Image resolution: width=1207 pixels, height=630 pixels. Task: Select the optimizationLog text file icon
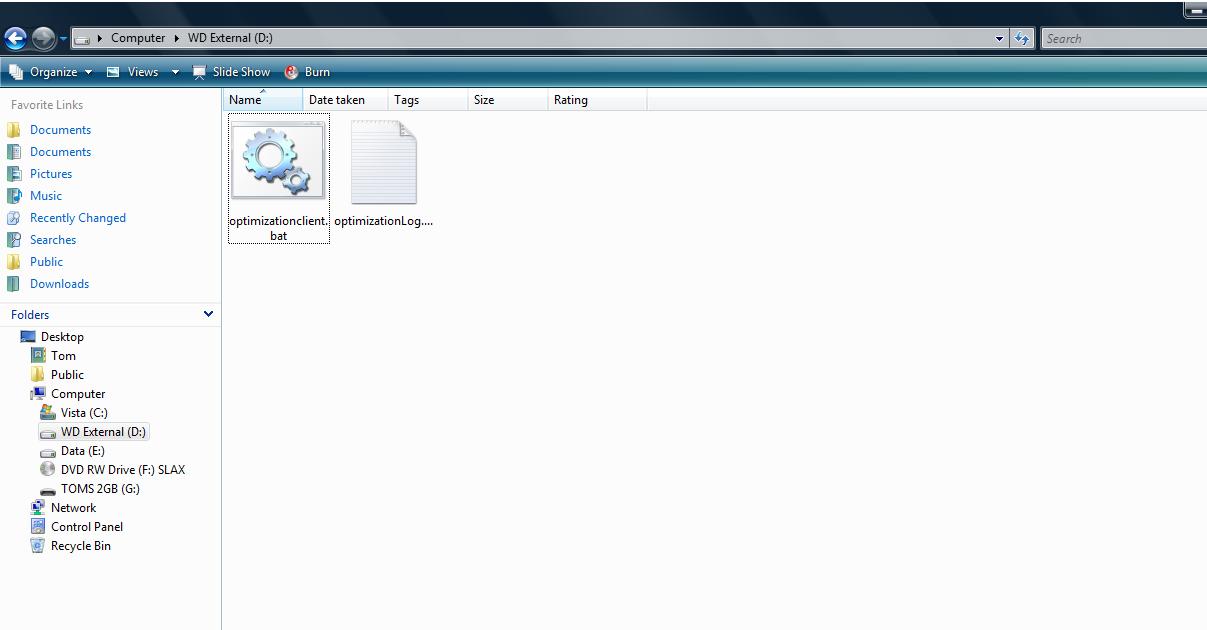384,162
